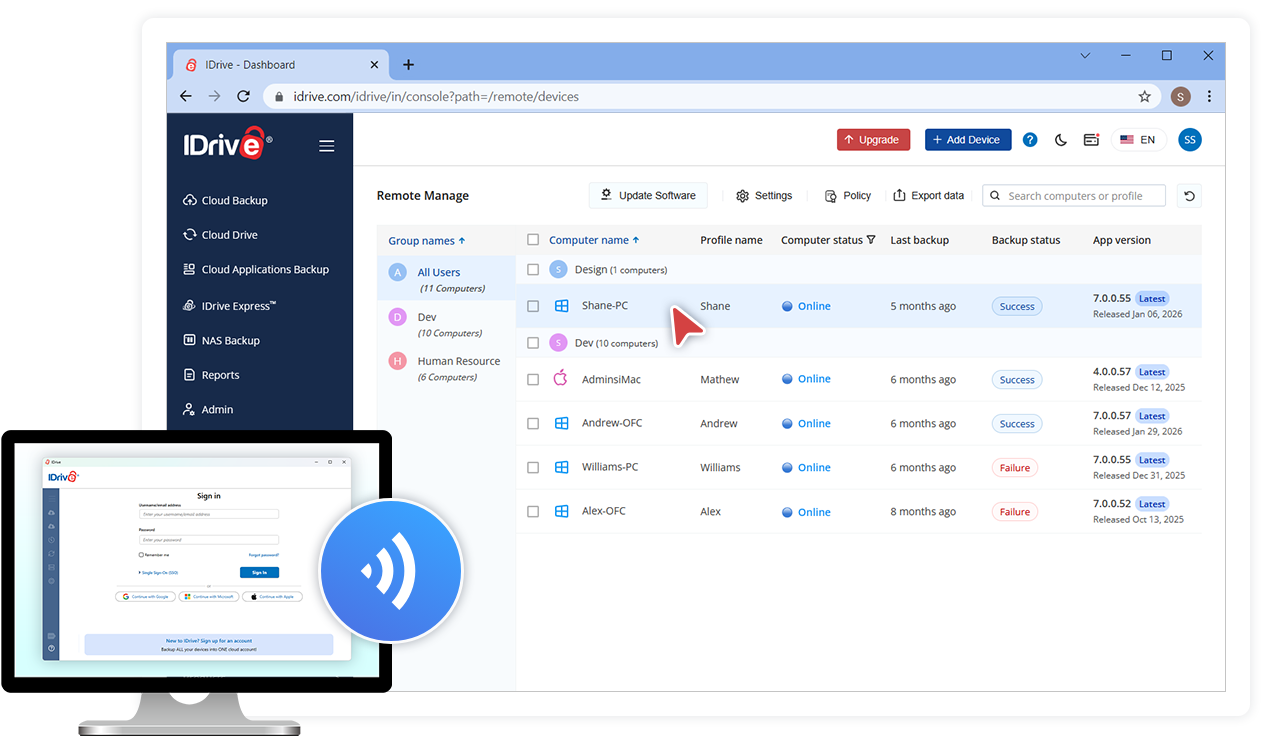Toggle dark mode moon icon
Screen dimensions: 1268x736
point(1061,140)
